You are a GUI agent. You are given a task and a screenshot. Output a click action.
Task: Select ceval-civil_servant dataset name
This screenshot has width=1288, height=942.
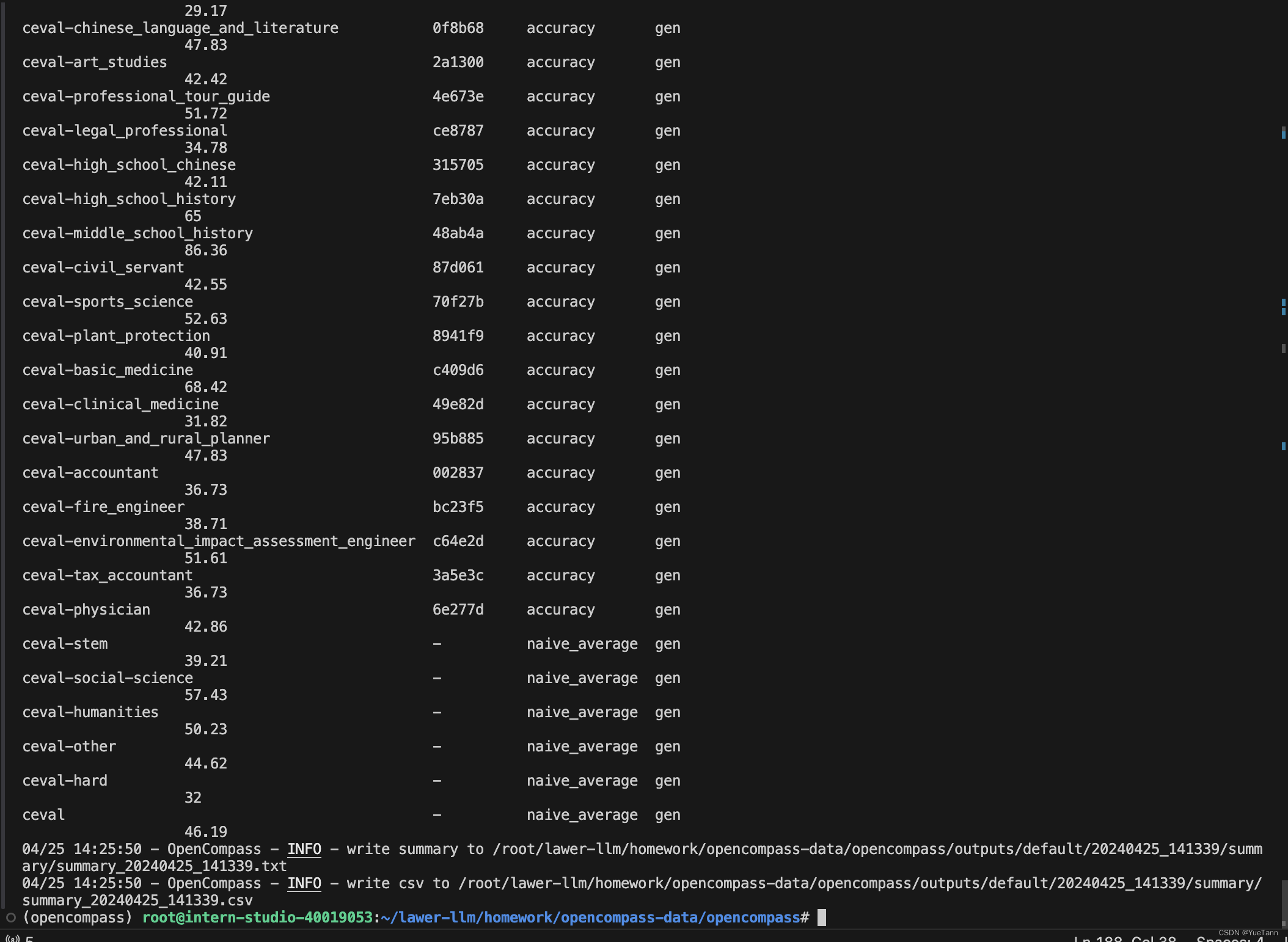click(103, 268)
